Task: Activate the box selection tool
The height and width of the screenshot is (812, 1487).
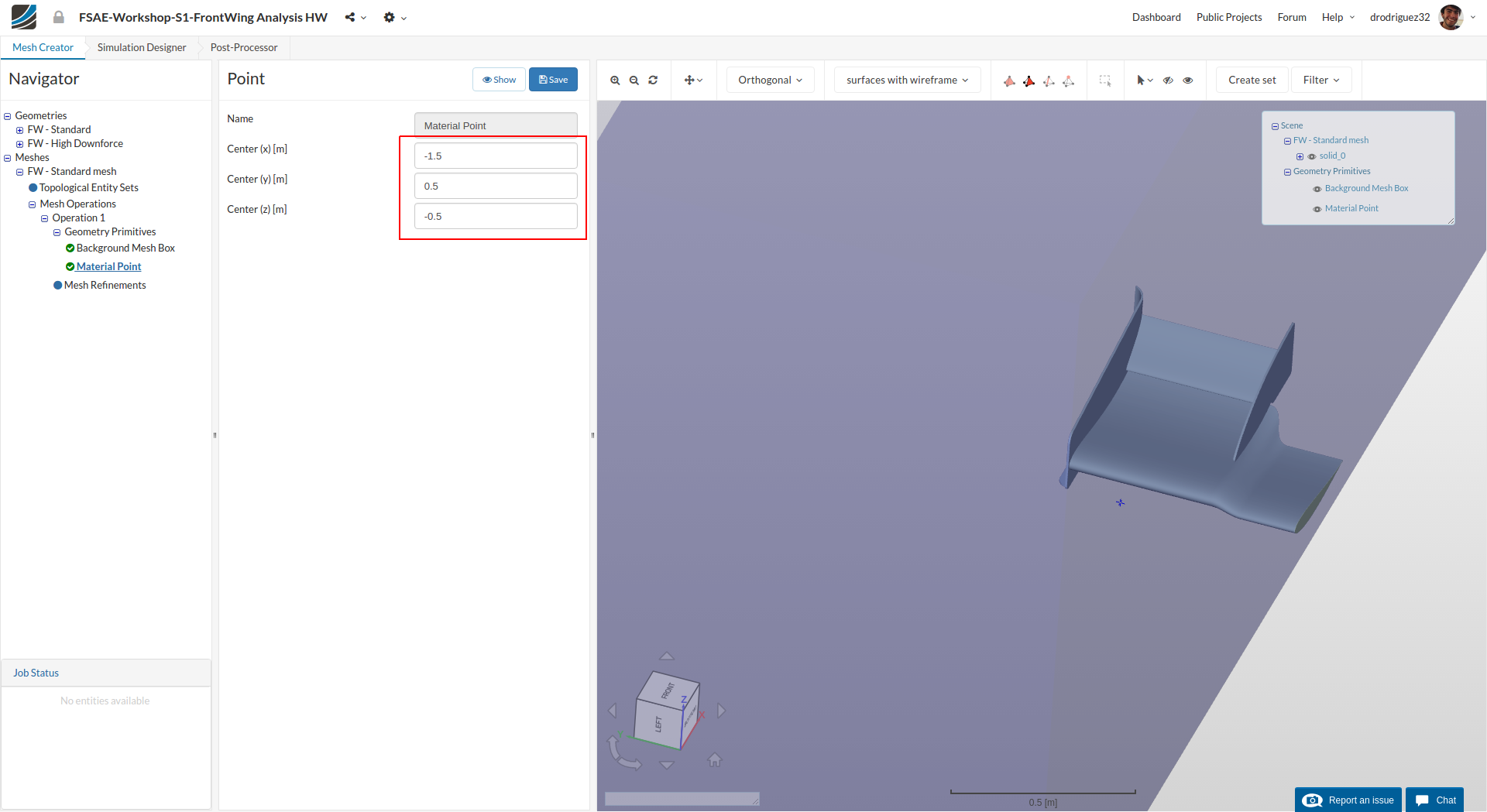Action: click(1105, 81)
